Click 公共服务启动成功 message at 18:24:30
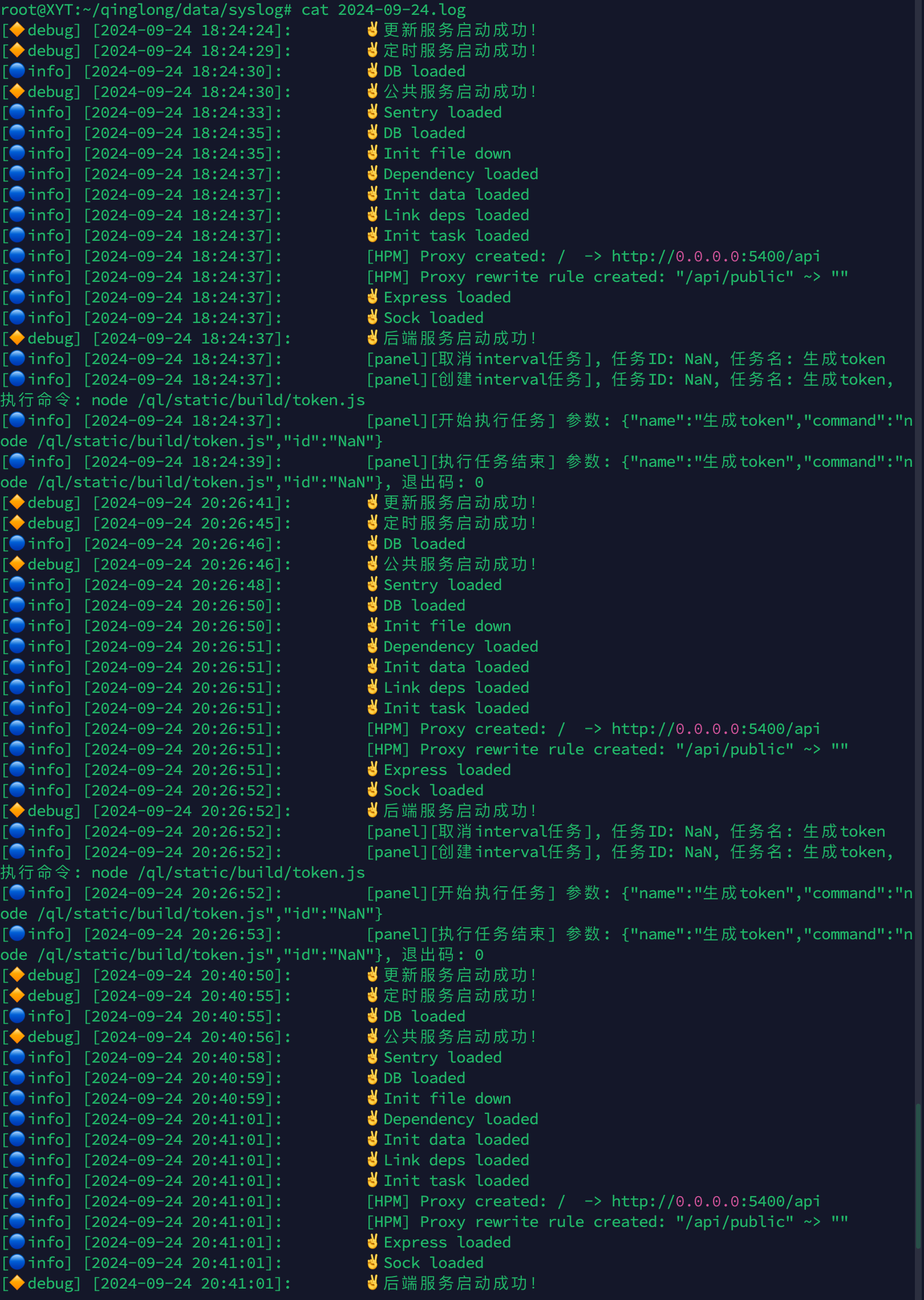 (460, 92)
